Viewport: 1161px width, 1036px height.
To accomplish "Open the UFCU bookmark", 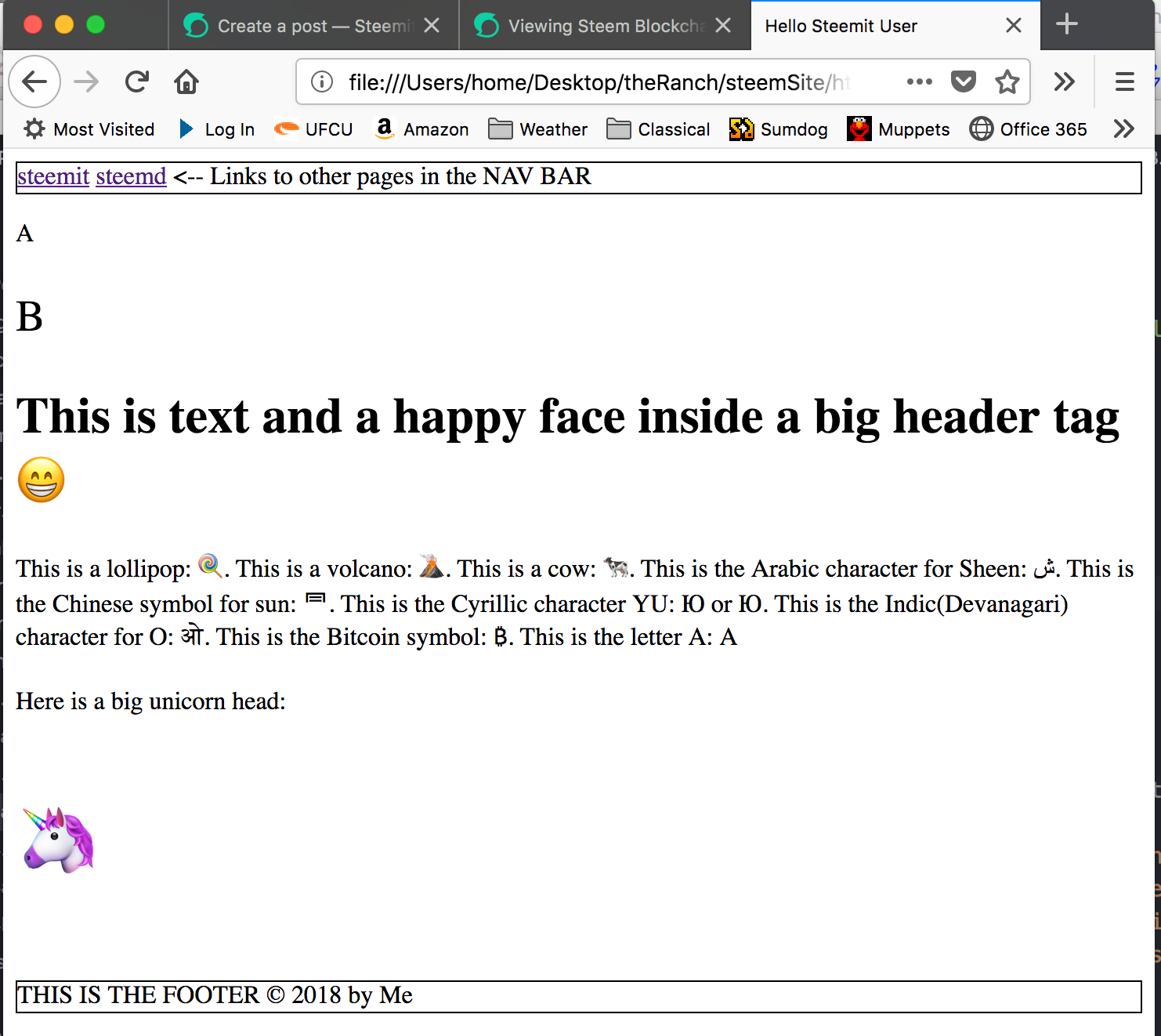I will (x=313, y=129).
